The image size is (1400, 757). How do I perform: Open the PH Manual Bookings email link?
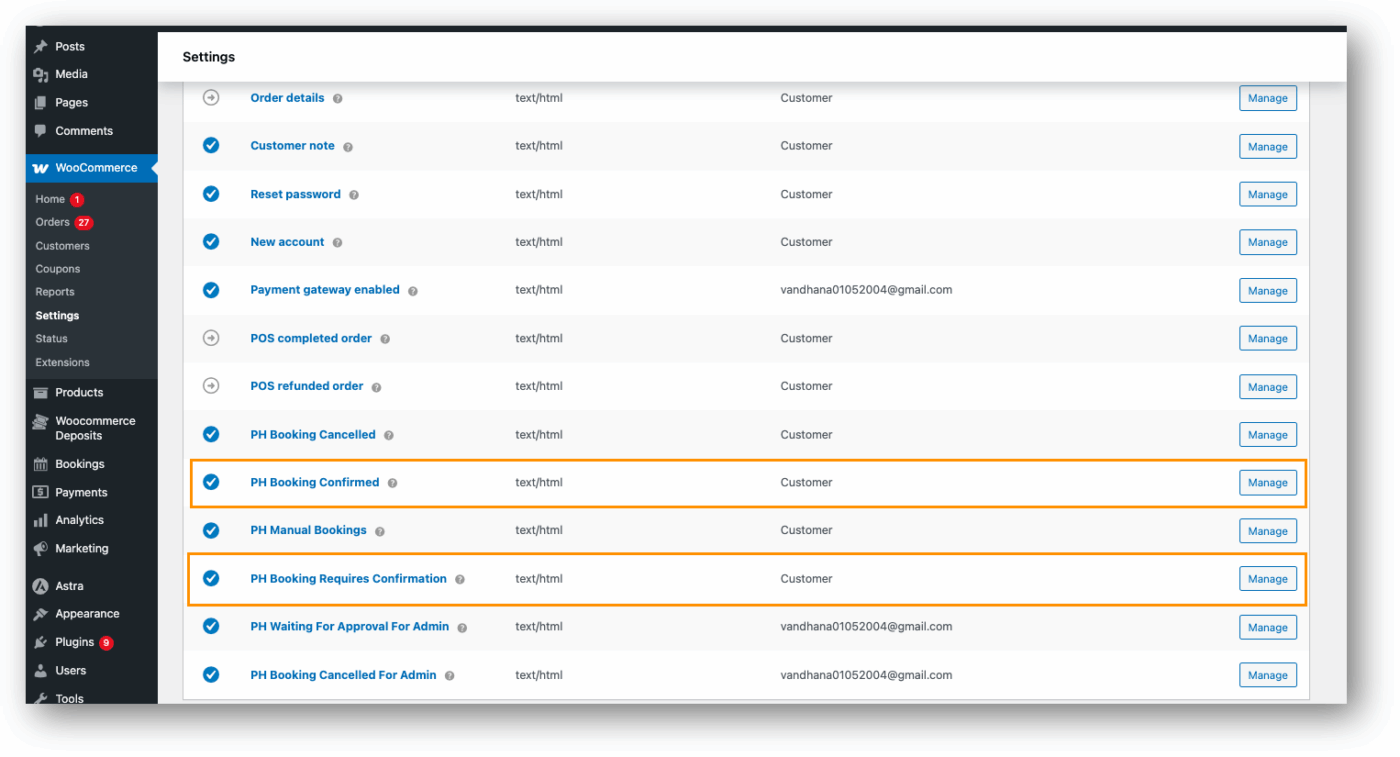pos(308,530)
